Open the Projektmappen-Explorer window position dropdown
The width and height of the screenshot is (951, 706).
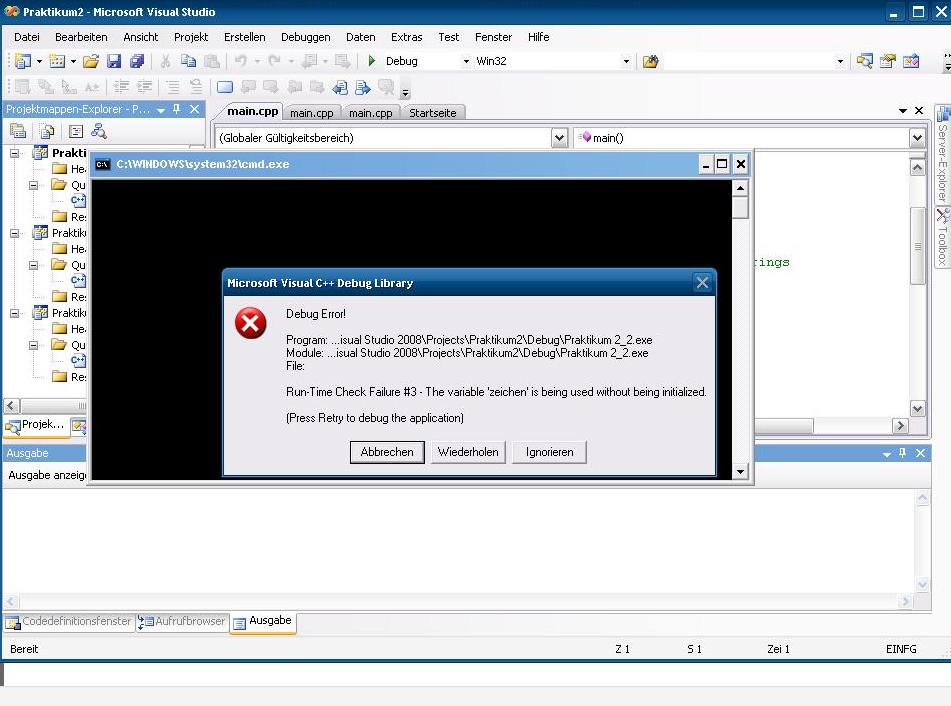[x=161, y=110]
